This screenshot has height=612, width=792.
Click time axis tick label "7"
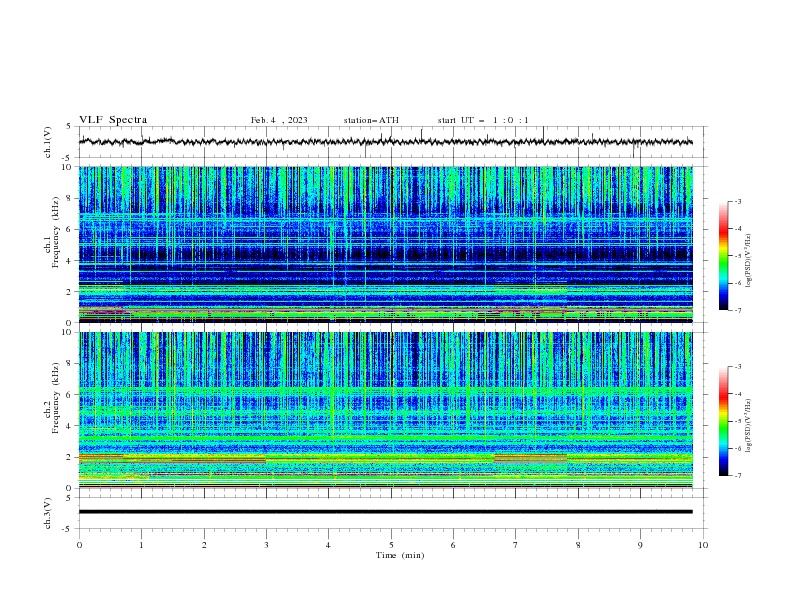click(x=516, y=545)
